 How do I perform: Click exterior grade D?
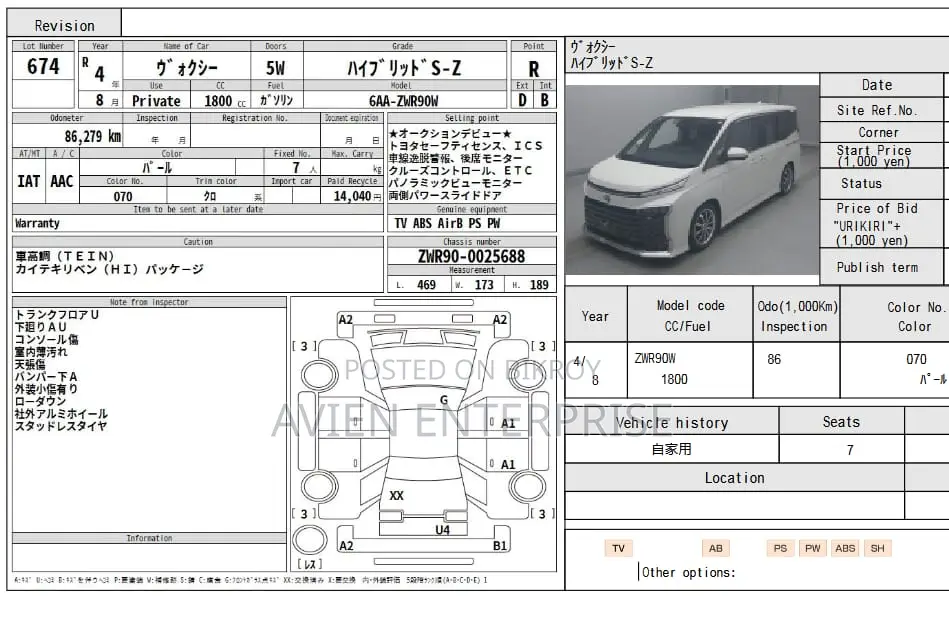(x=522, y=100)
